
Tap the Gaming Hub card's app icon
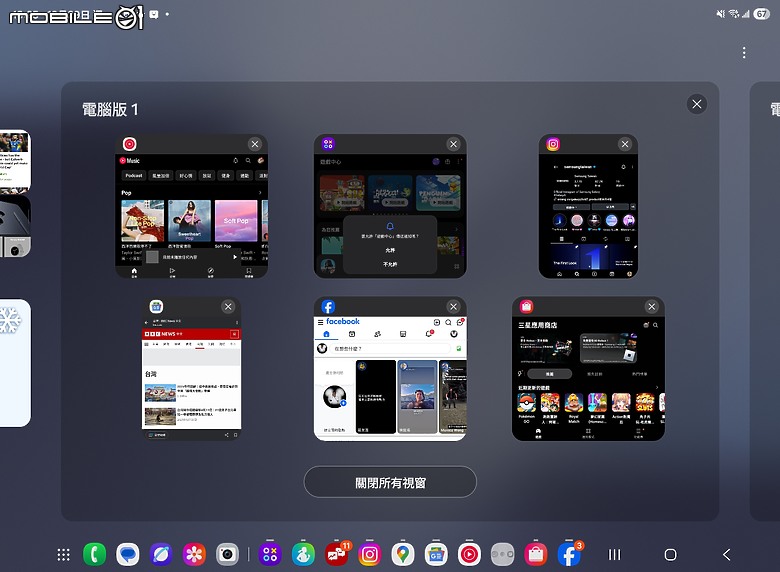pos(328,144)
